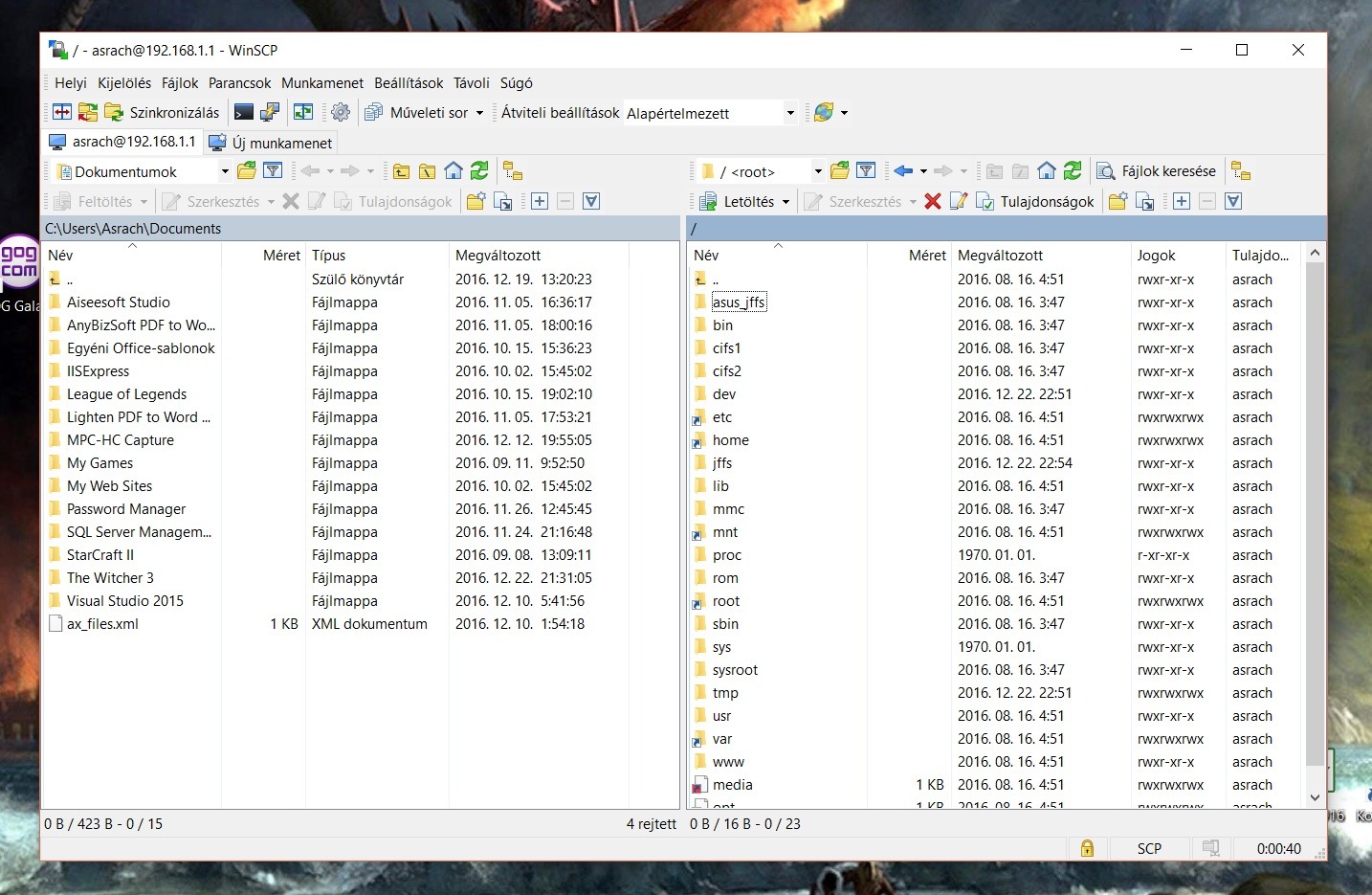This screenshot has width=1372, height=895.
Task: Click the 4 rejtett hidden files indicator
Action: tap(652, 824)
